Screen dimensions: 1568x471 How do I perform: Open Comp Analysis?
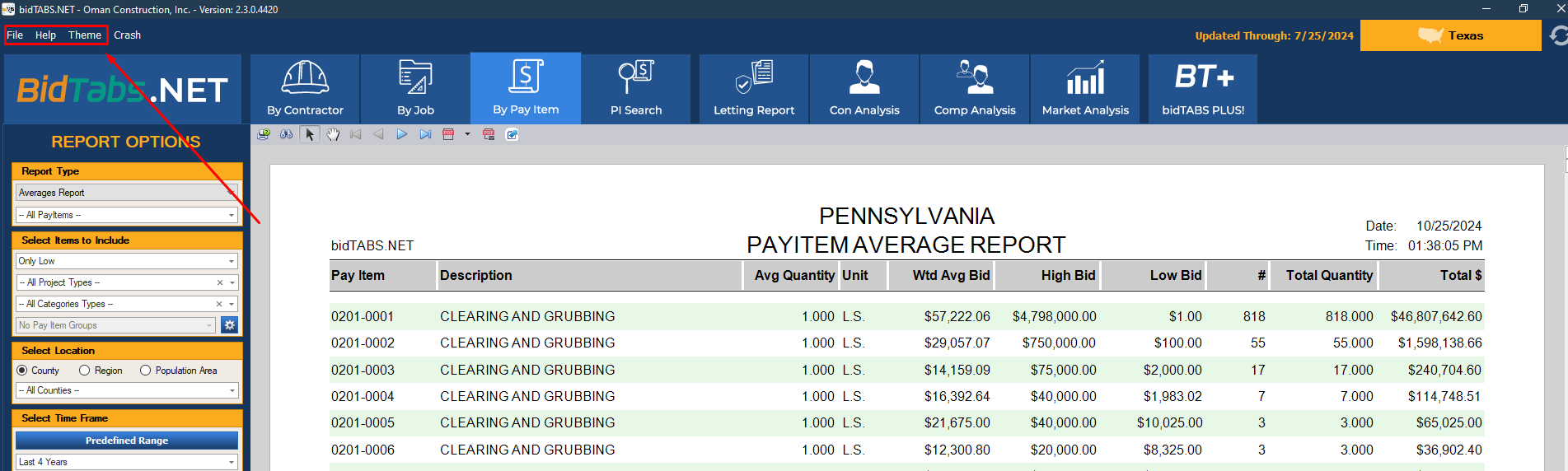click(x=975, y=89)
